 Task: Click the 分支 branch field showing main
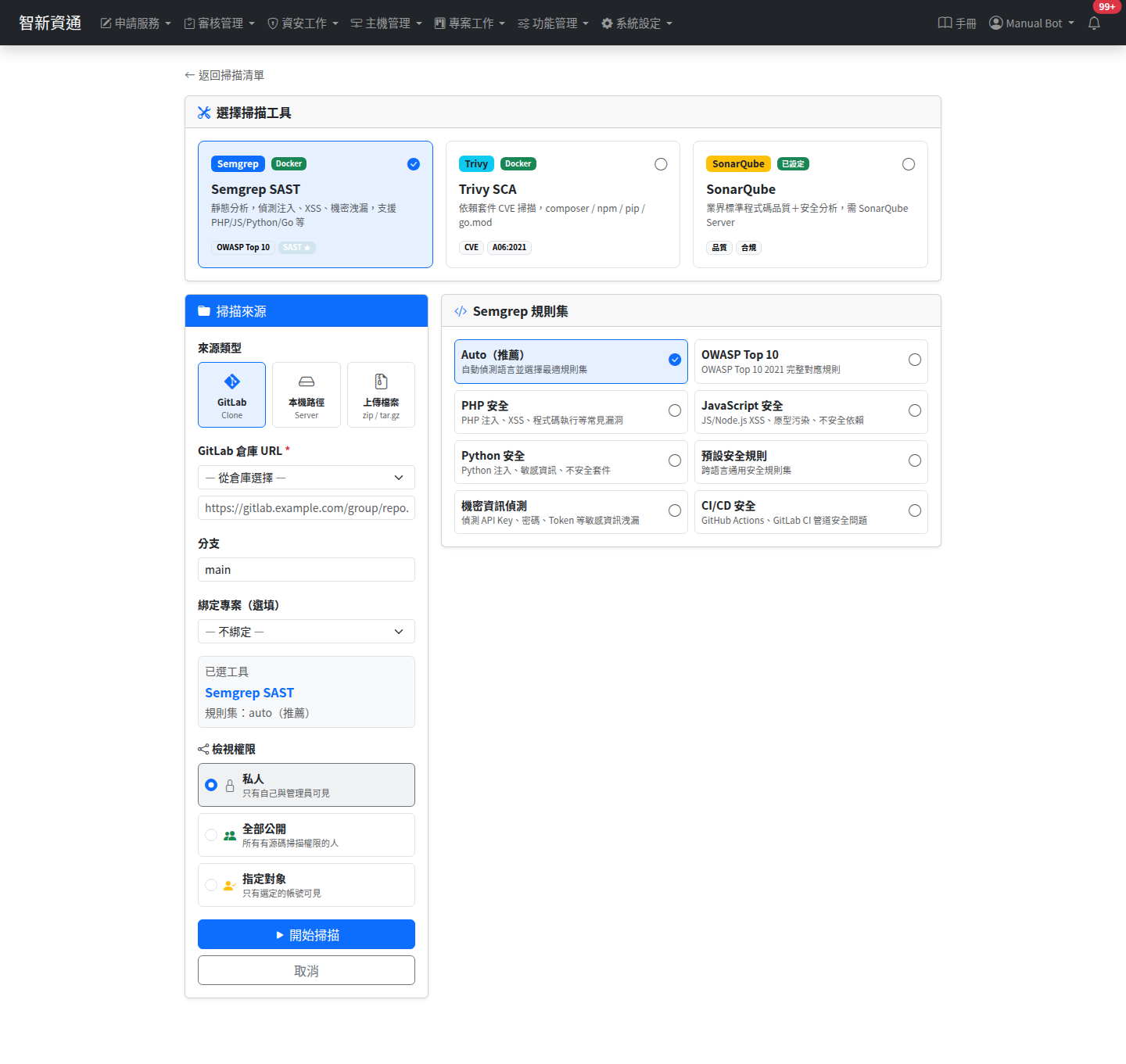coord(307,570)
